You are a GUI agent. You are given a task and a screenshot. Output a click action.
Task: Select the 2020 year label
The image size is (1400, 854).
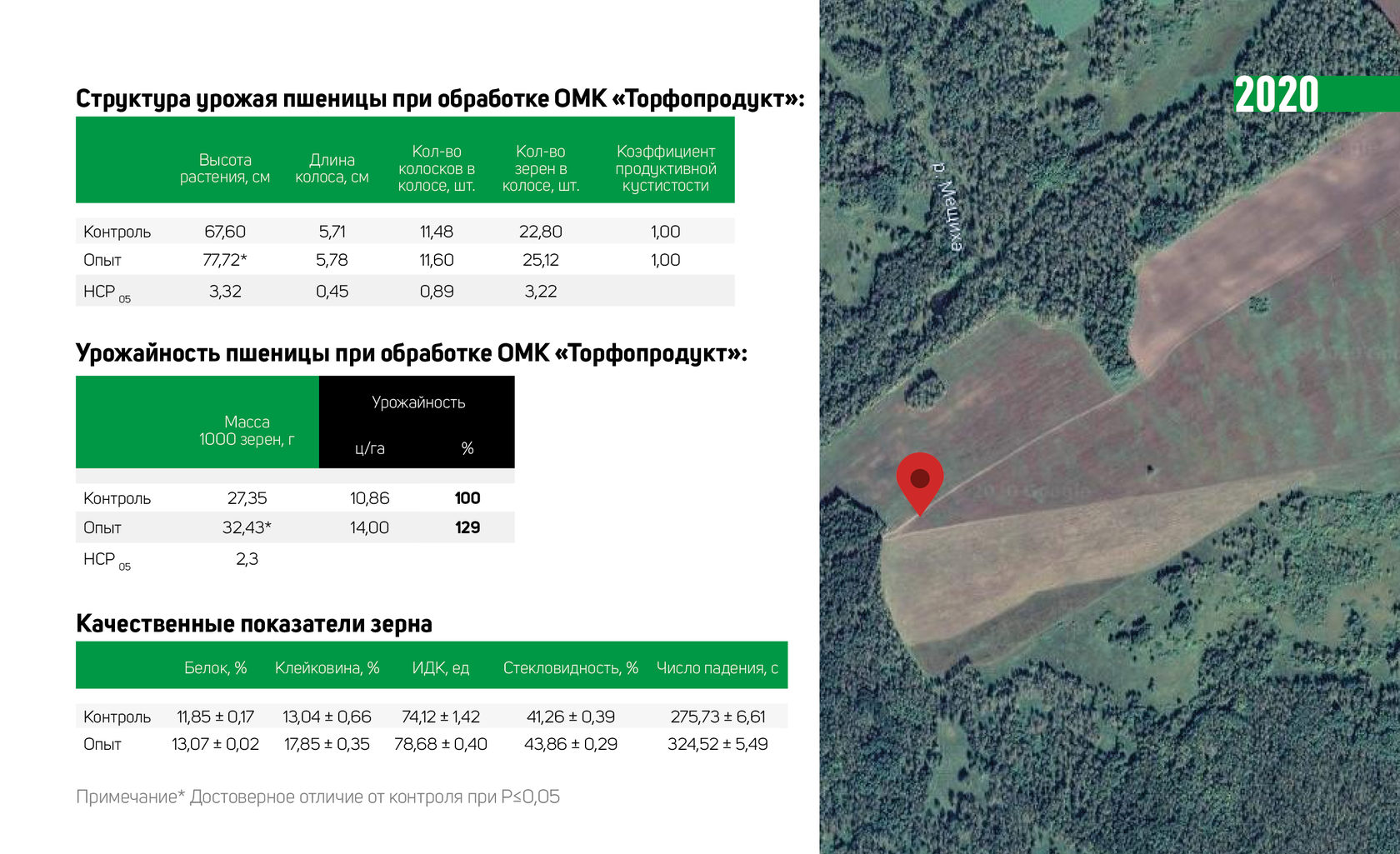pos(1277,94)
